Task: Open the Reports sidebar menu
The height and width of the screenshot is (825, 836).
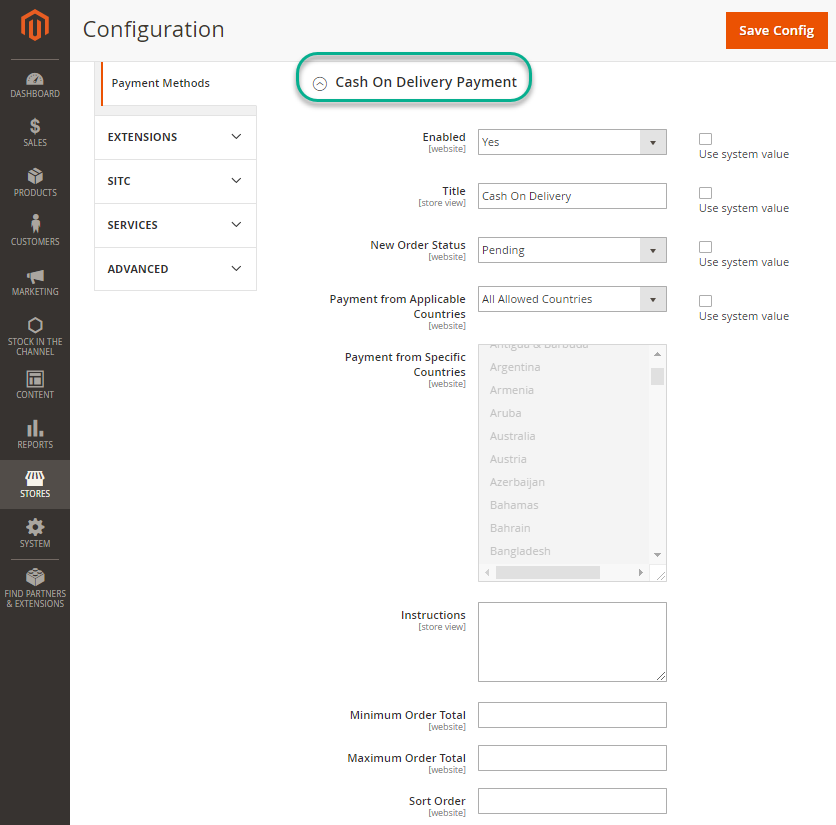Action: (x=35, y=433)
